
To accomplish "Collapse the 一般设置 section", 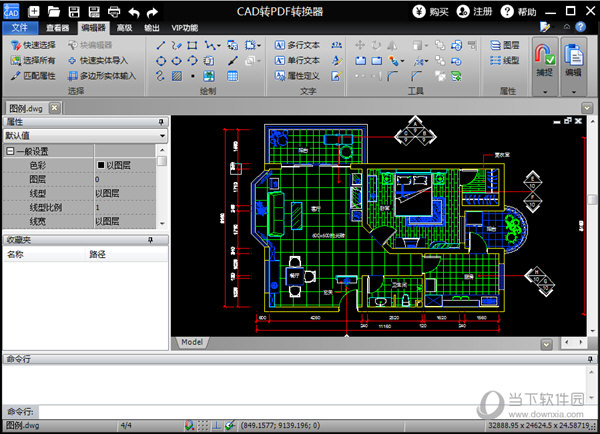I will pos(10,151).
